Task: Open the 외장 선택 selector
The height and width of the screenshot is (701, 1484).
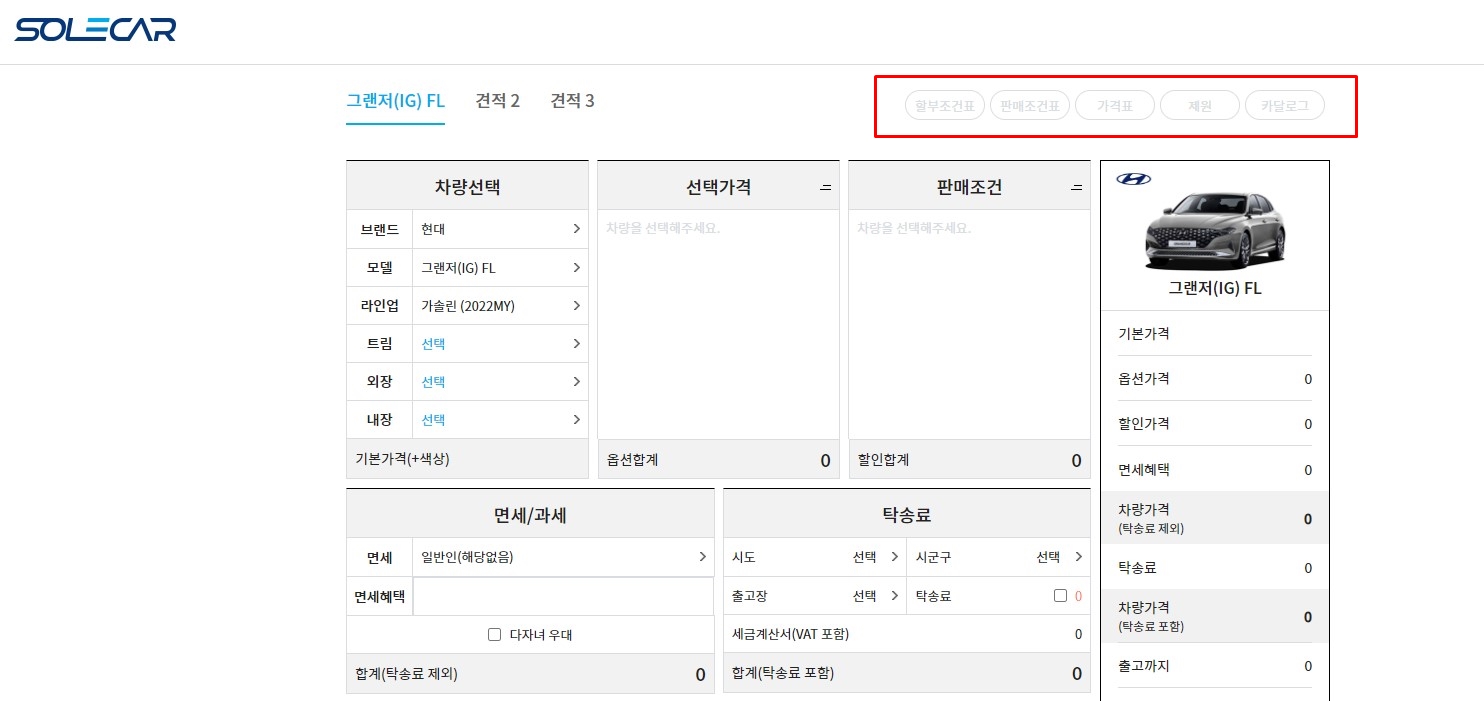Action: (x=500, y=382)
